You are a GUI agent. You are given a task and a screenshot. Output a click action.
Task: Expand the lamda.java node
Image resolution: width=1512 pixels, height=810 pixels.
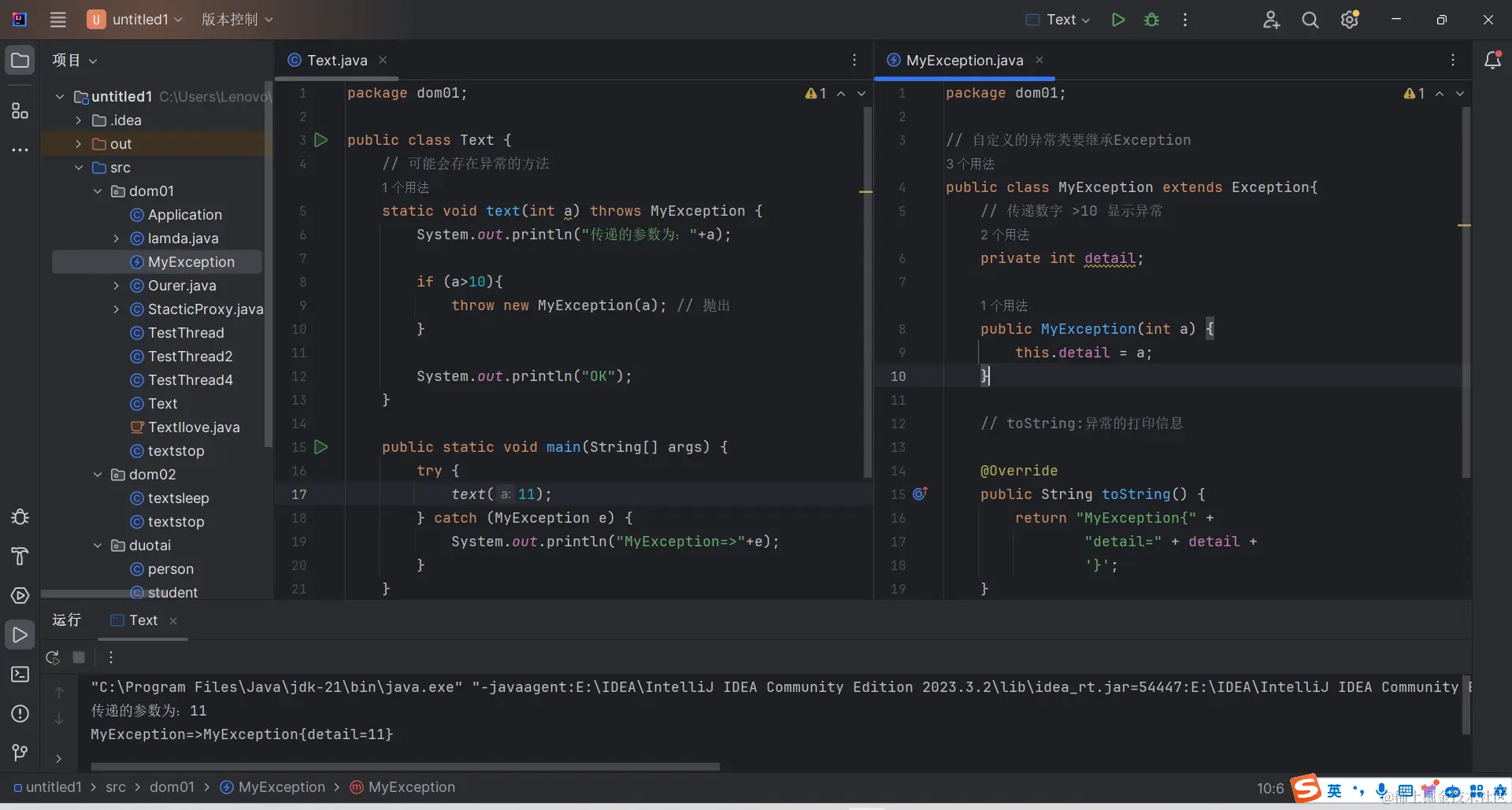[117, 239]
